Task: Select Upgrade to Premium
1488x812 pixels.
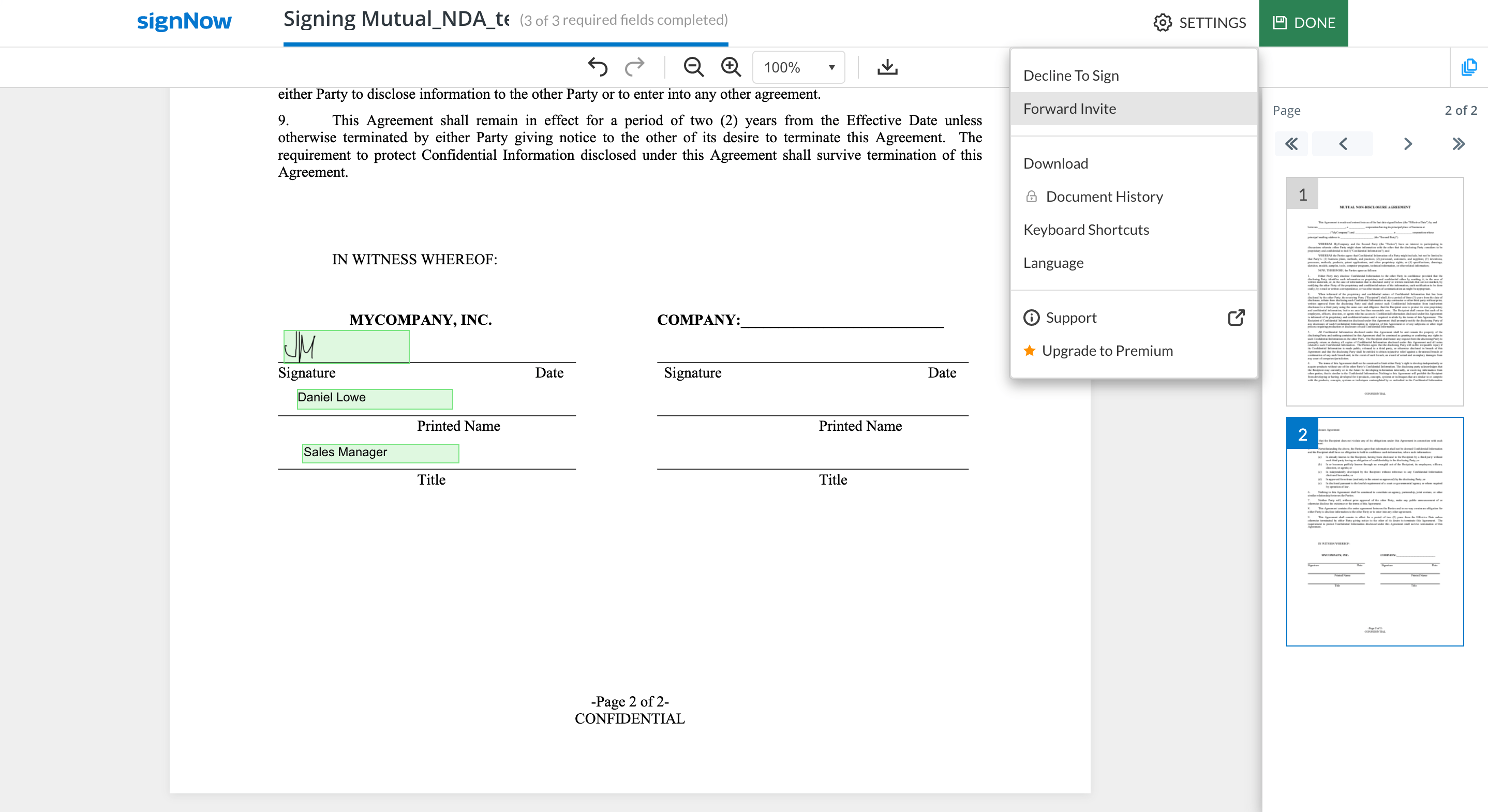Action: click(1107, 351)
